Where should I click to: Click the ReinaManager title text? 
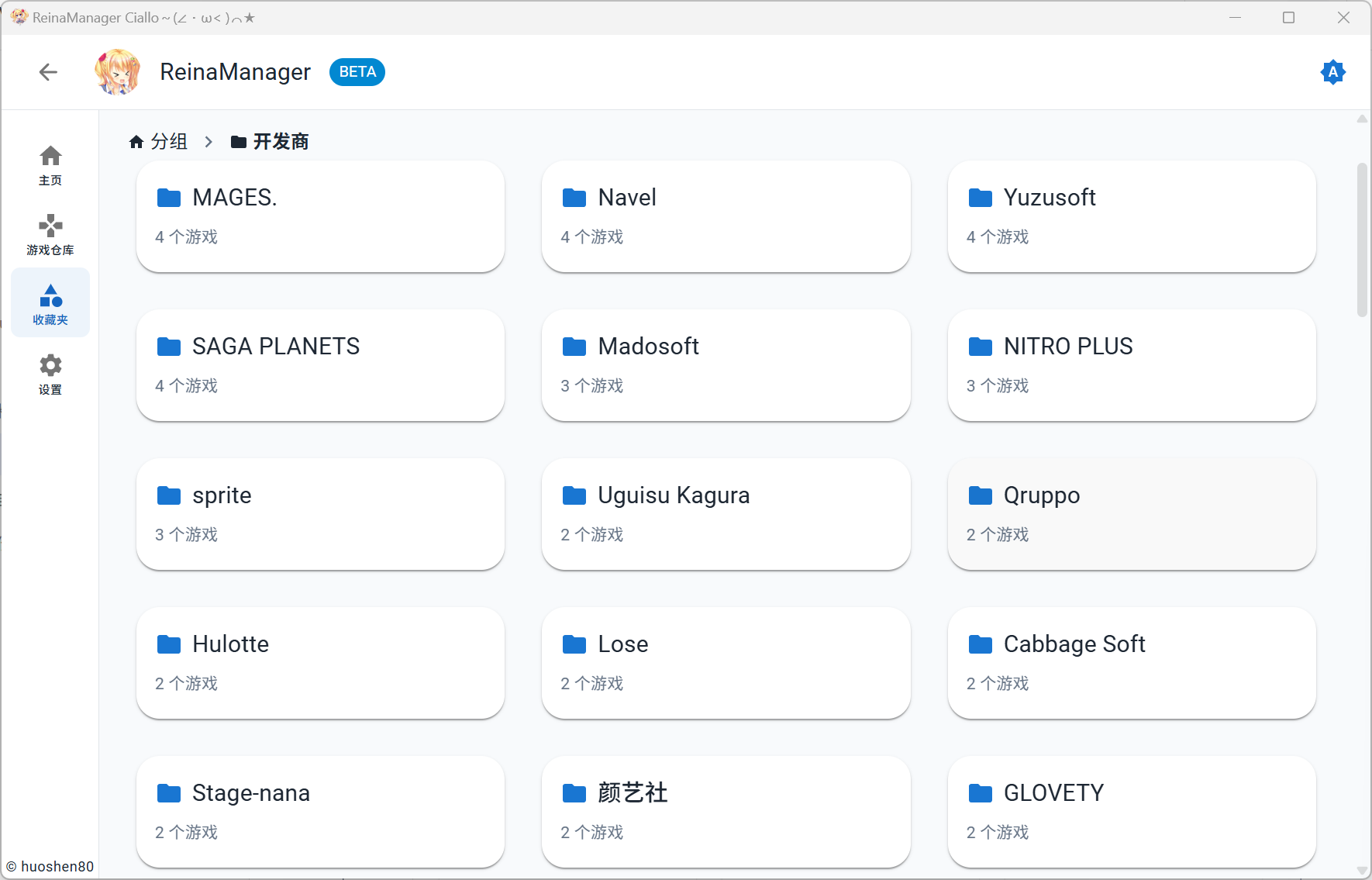coord(235,72)
